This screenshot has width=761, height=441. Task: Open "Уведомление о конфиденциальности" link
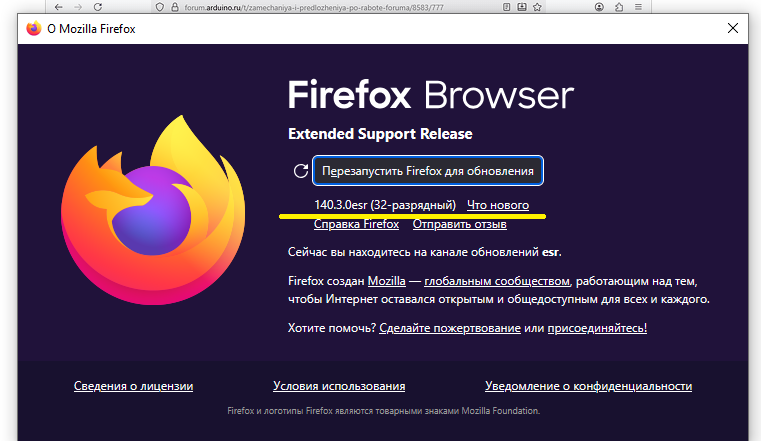pyautogui.click(x=588, y=386)
